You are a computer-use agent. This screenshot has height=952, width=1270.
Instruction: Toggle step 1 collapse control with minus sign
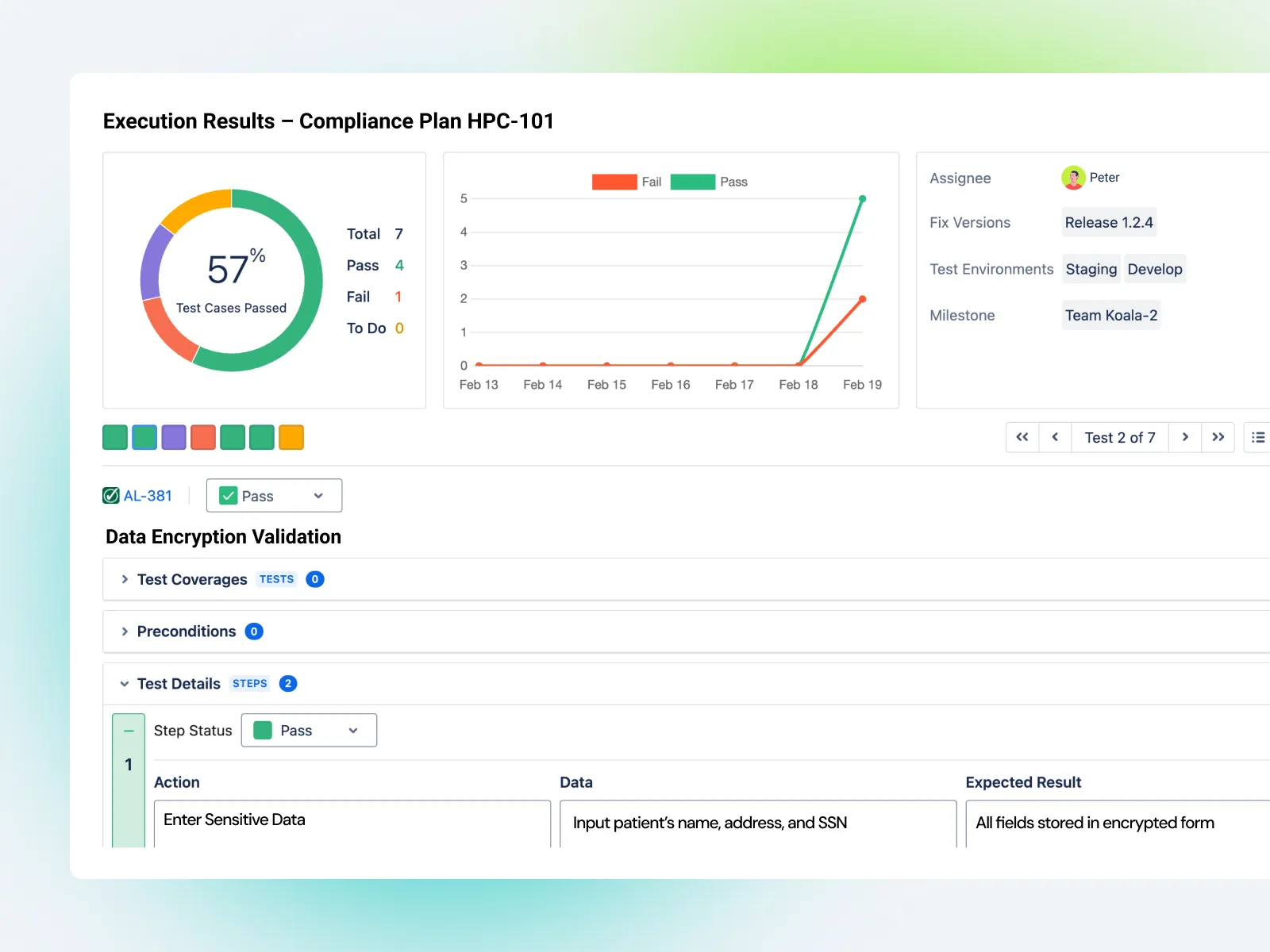[x=128, y=730]
